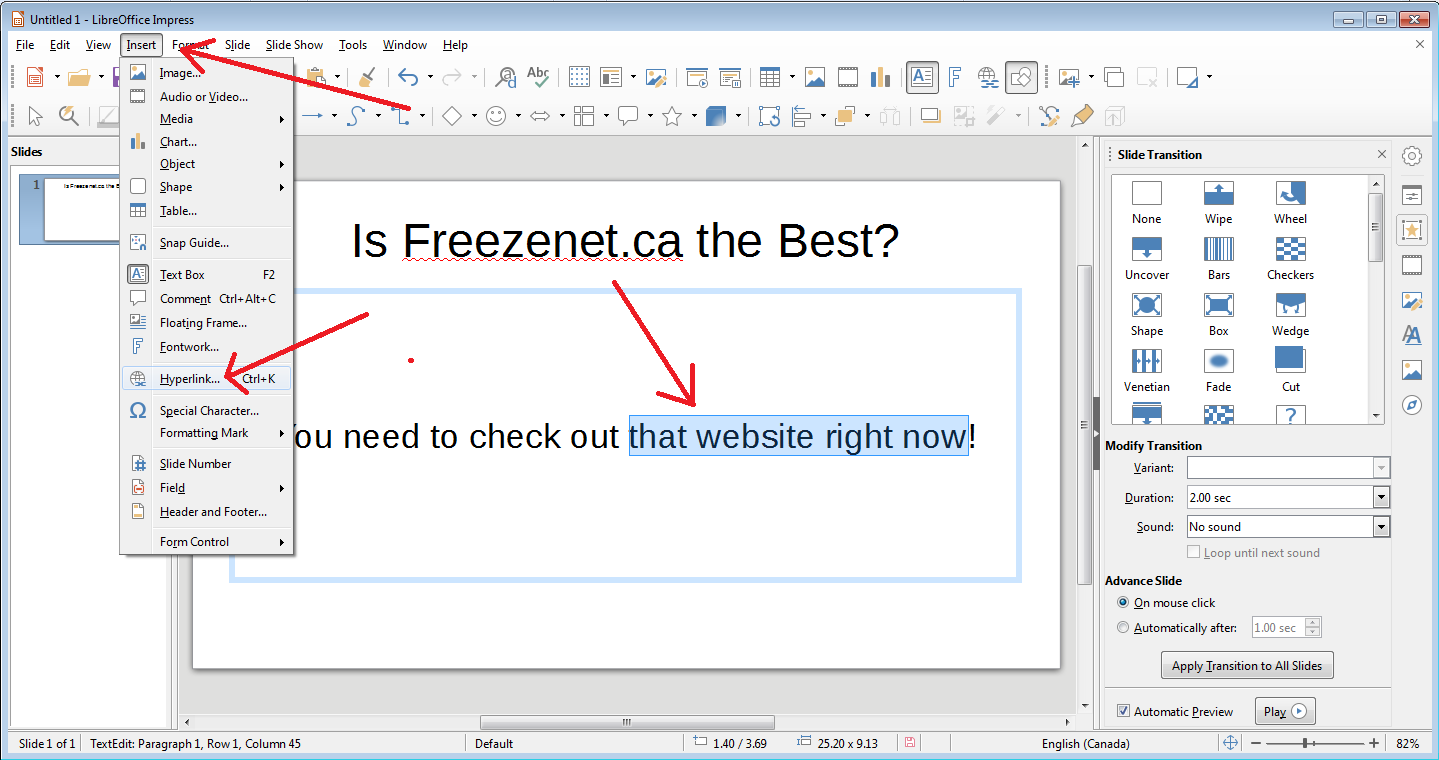
Task: Open sidebar Properties panel icon
Action: (1411, 195)
